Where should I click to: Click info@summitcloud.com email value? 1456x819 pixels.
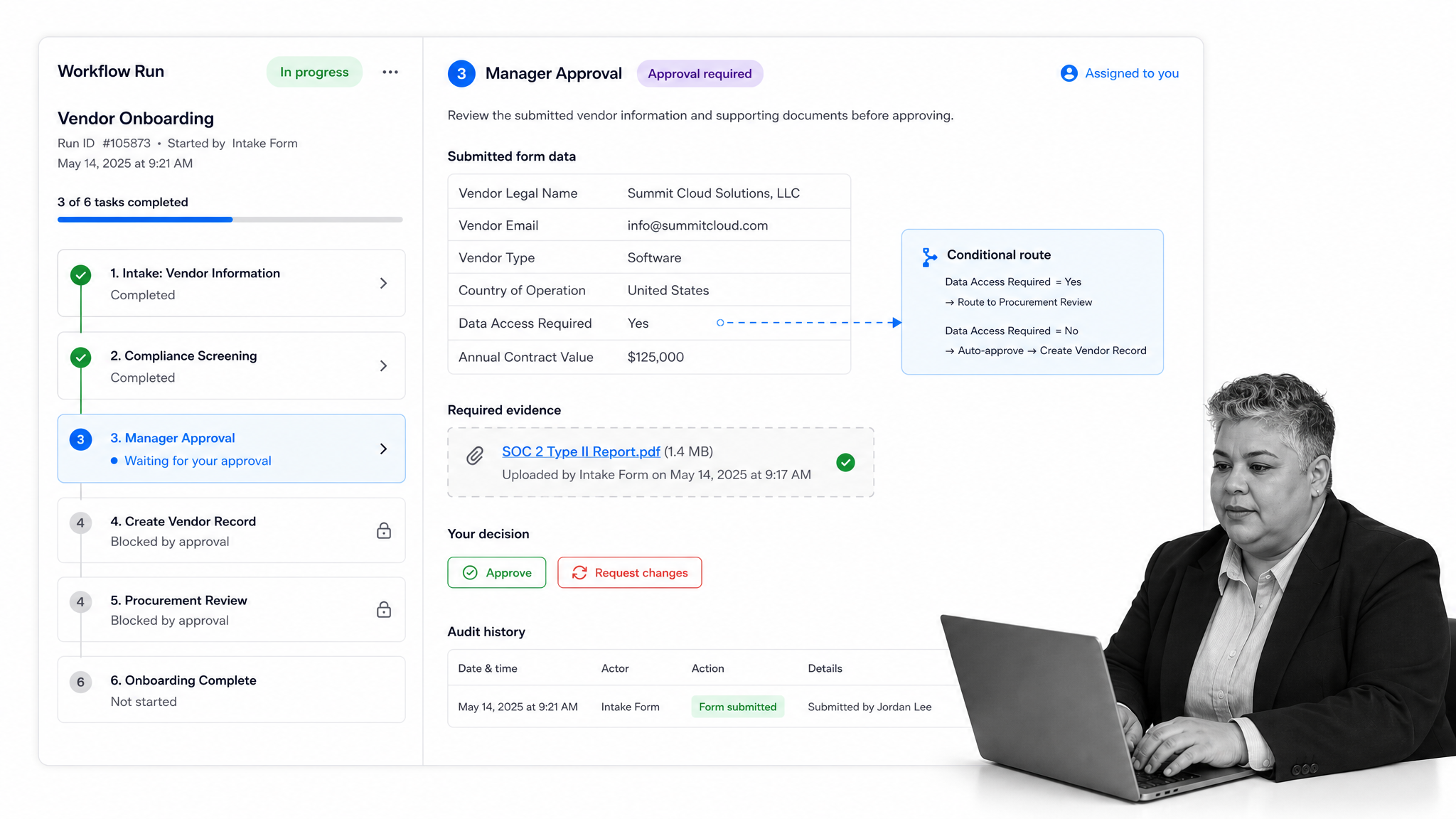coord(697,225)
